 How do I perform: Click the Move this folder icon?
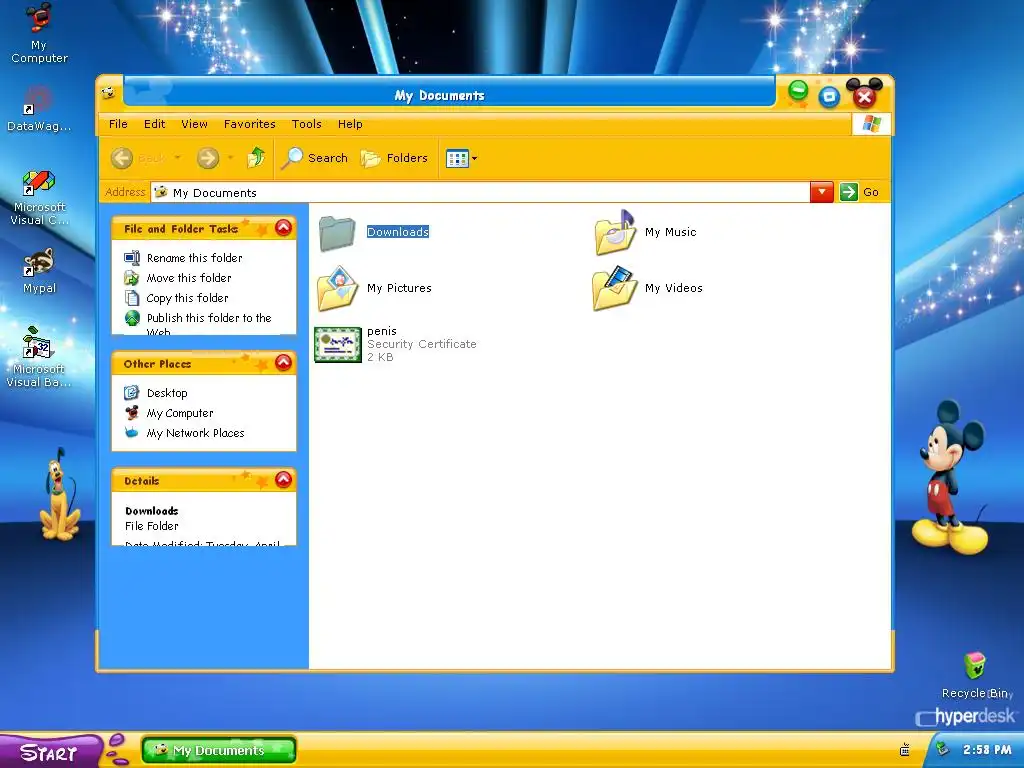point(132,278)
